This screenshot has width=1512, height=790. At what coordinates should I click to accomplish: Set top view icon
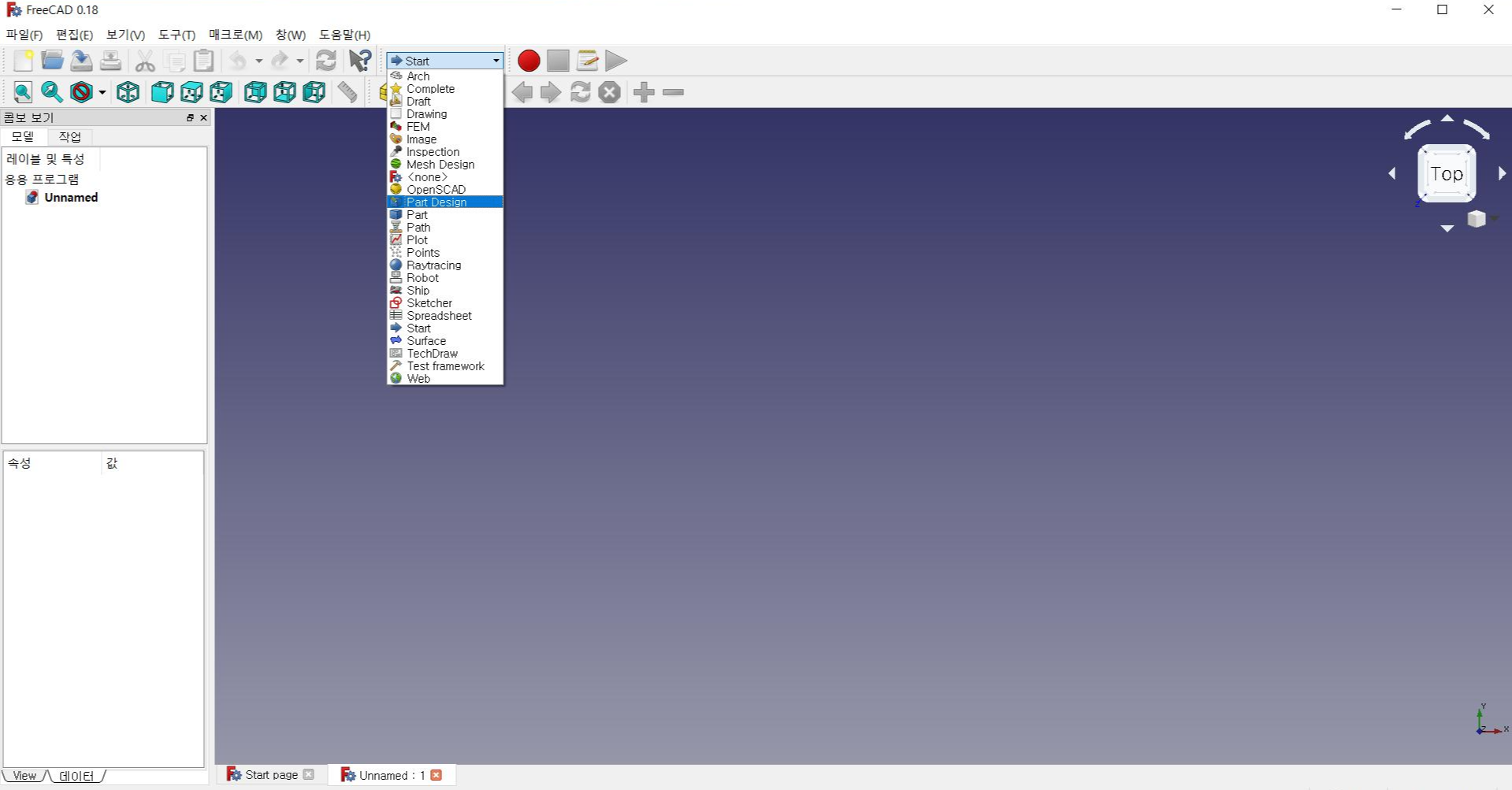point(191,92)
